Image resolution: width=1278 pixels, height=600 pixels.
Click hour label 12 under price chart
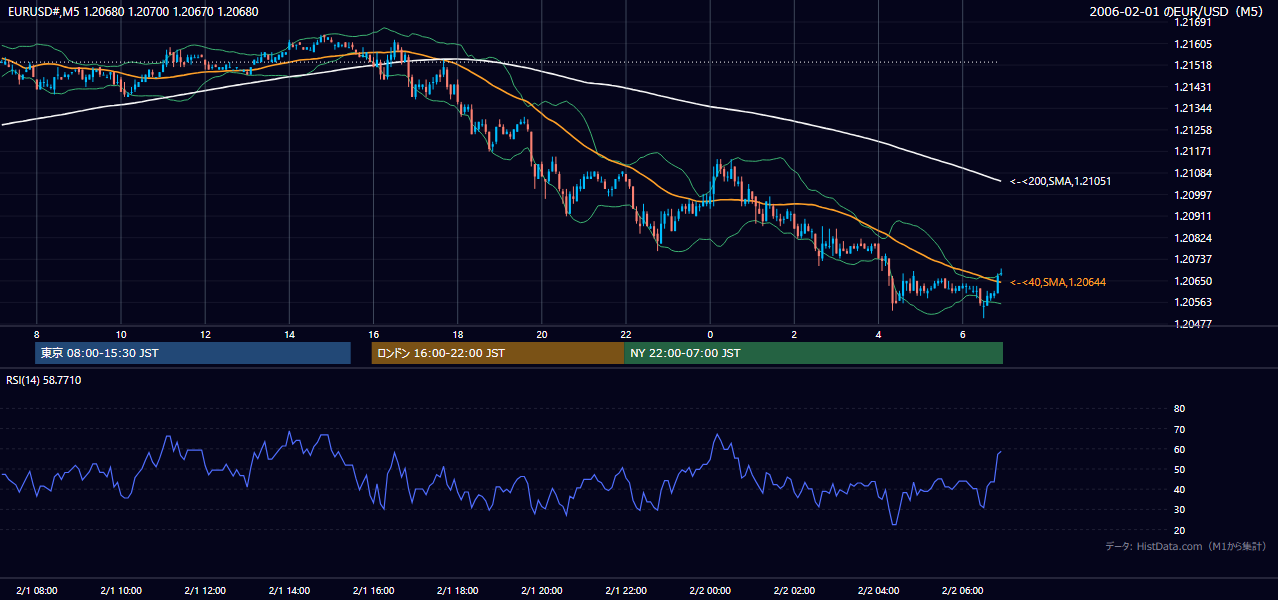pyautogui.click(x=204, y=333)
